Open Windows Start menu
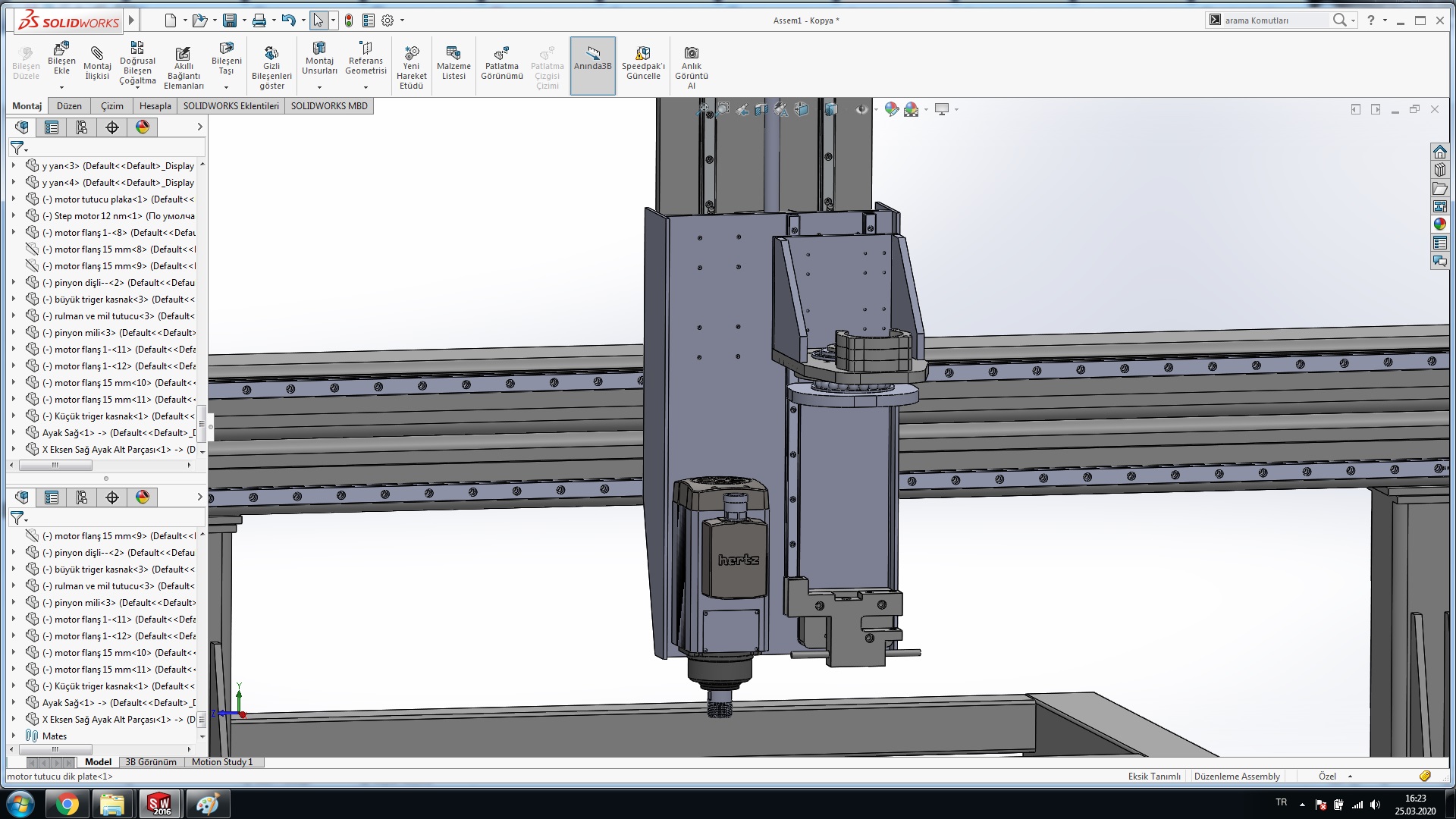Image resolution: width=1456 pixels, height=819 pixels. point(20,804)
